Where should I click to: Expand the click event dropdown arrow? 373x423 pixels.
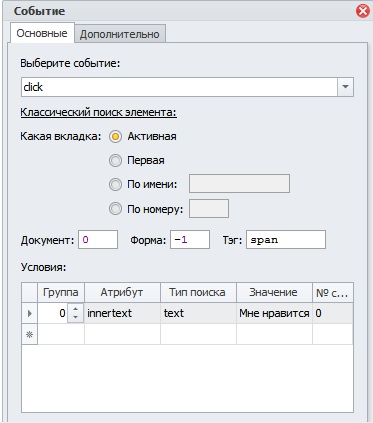click(x=345, y=87)
